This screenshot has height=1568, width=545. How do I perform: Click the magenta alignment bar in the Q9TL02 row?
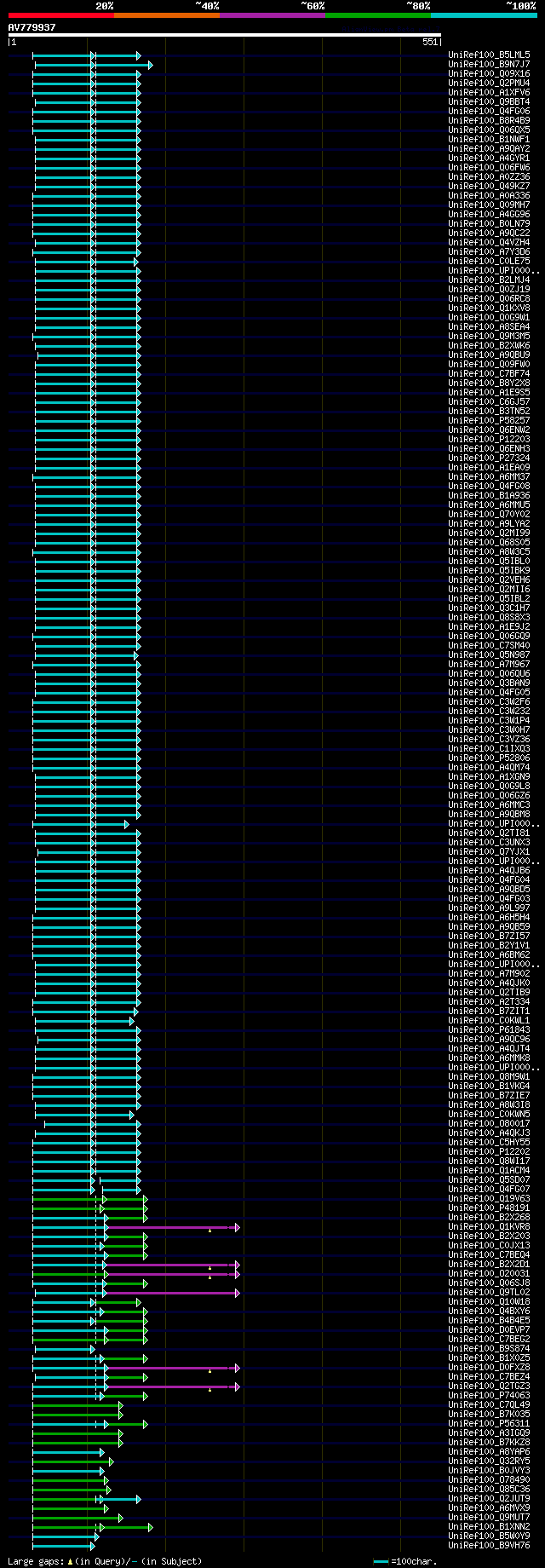pos(172,1293)
